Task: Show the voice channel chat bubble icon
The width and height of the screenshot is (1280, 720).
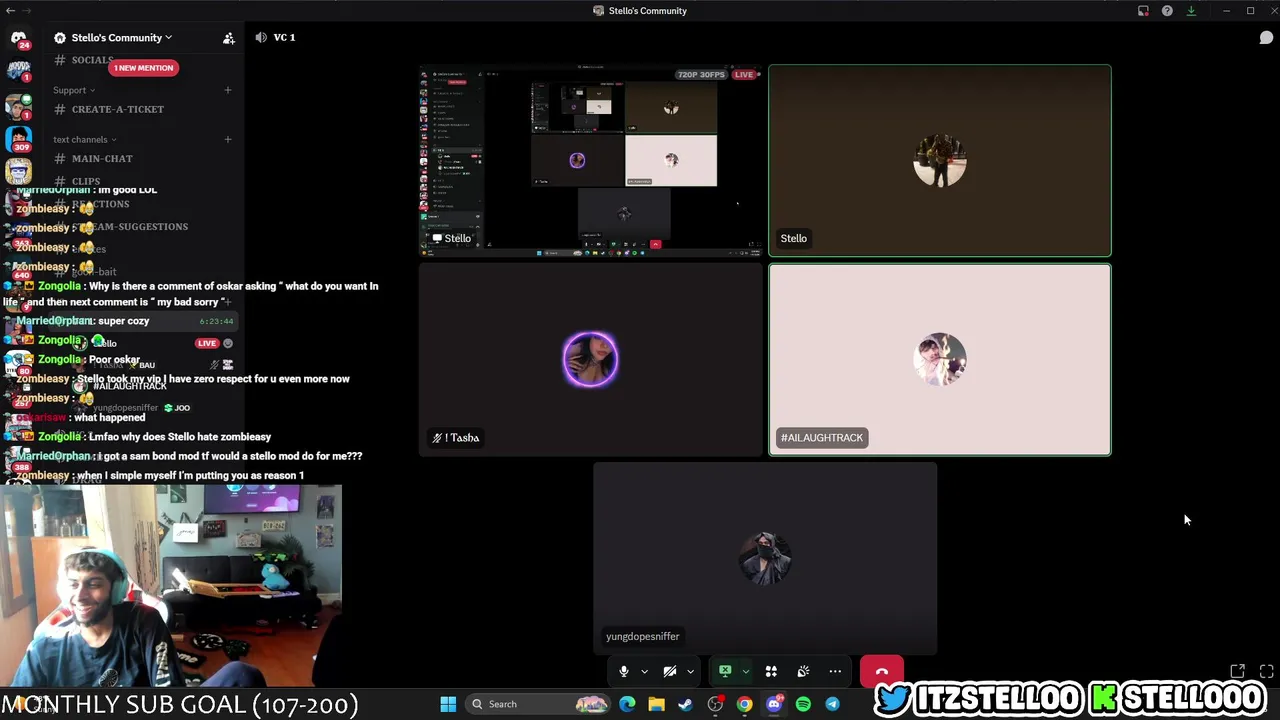Action: point(1265,38)
